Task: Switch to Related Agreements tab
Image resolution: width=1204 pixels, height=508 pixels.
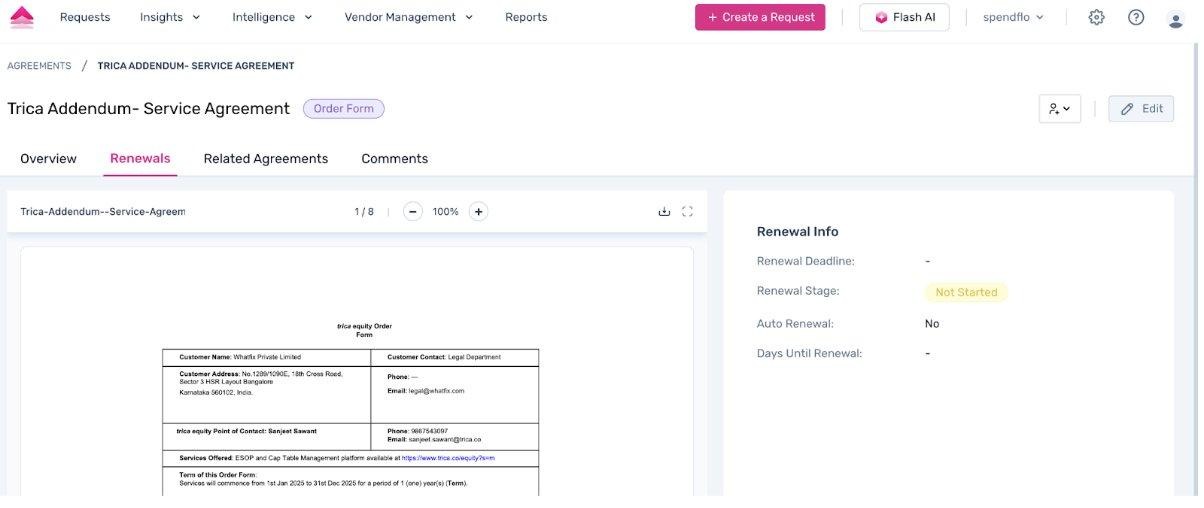Action: (x=266, y=159)
